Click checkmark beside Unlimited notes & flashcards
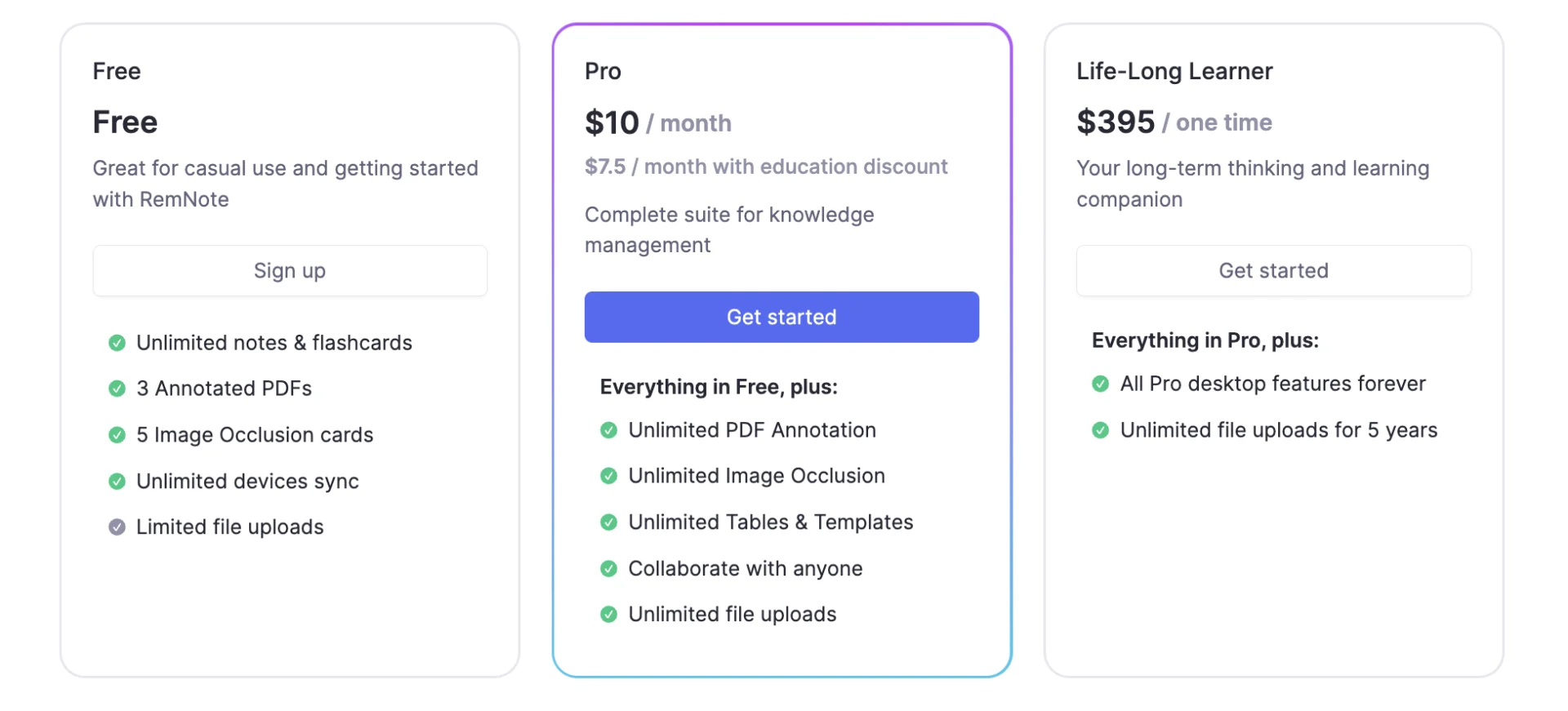1568x711 pixels. (118, 343)
